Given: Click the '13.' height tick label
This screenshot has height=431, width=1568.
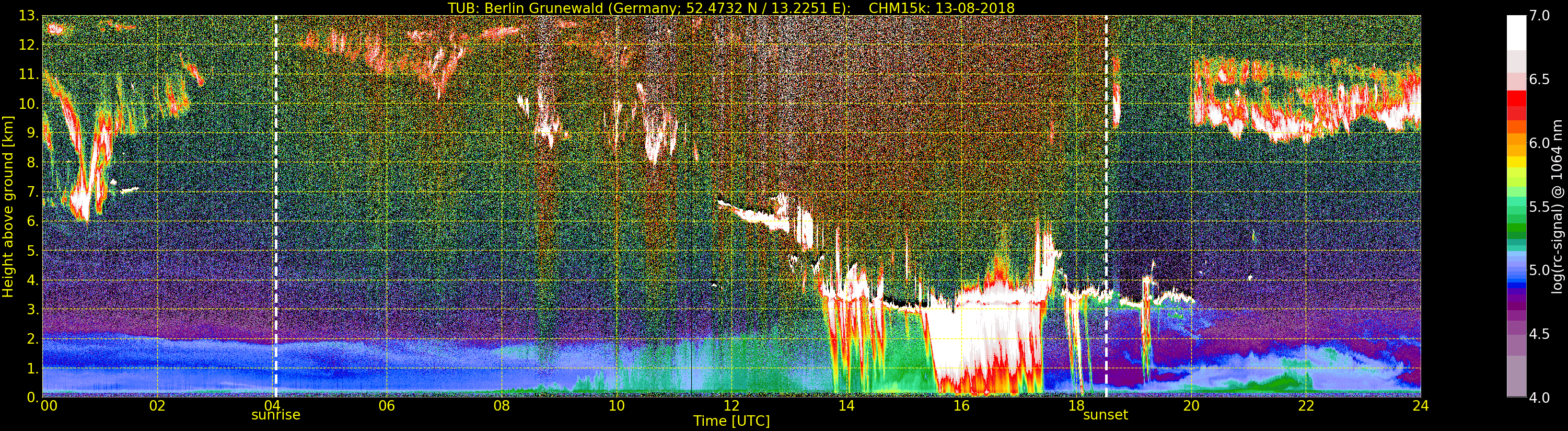Looking at the screenshot, I should [28, 16].
